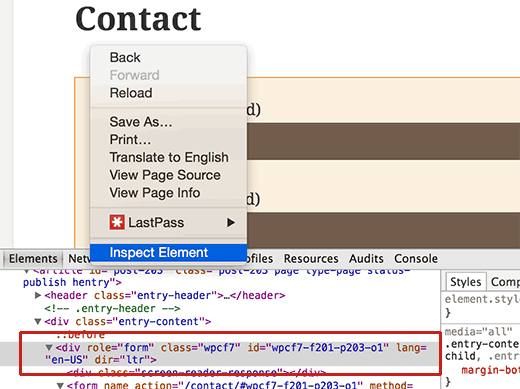520x389 pixels.
Task: Click the red LastPass asterisk icon
Action: pos(117,222)
